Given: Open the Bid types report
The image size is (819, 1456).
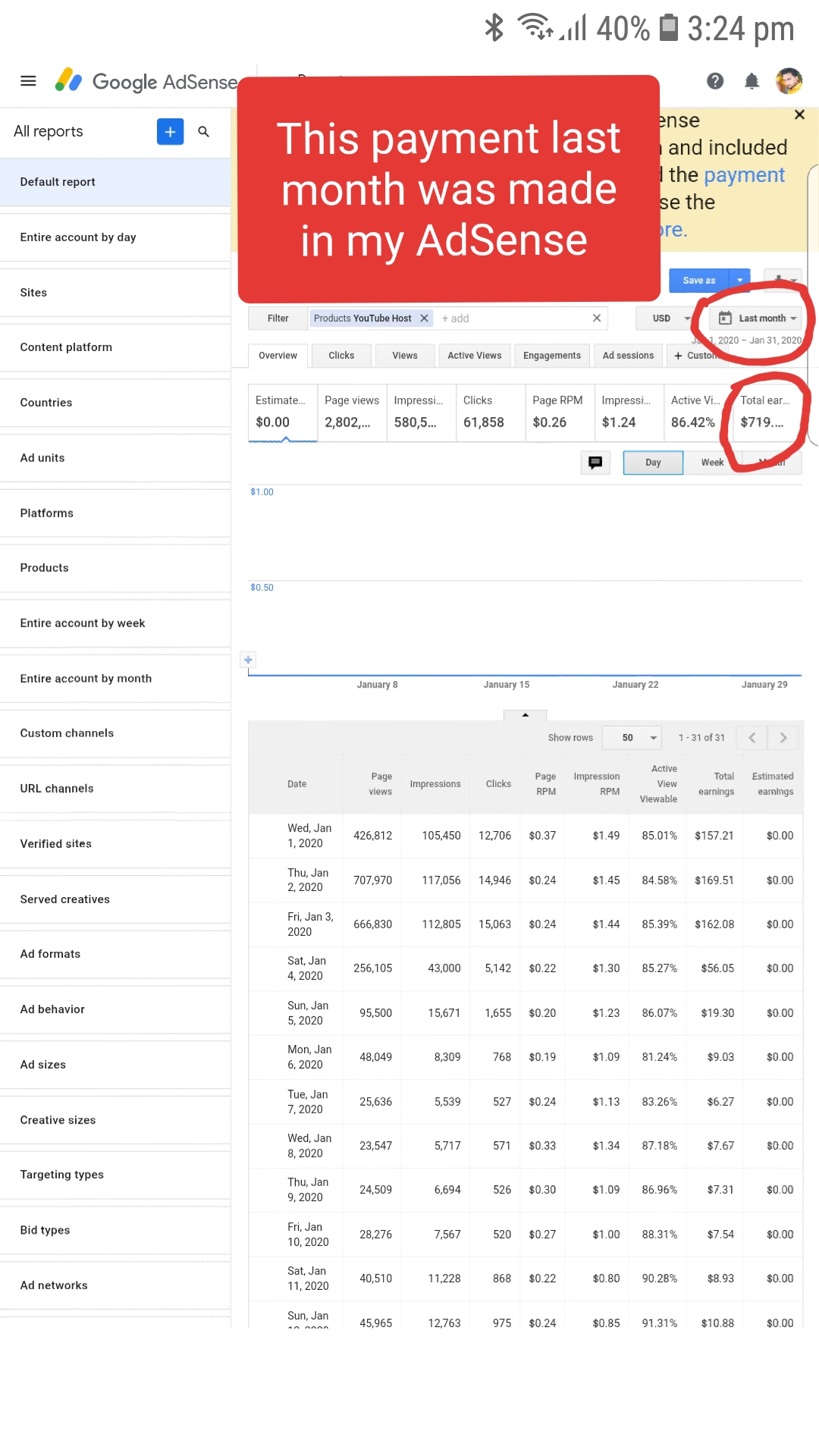Looking at the screenshot, I should (x=115, y=1230).
